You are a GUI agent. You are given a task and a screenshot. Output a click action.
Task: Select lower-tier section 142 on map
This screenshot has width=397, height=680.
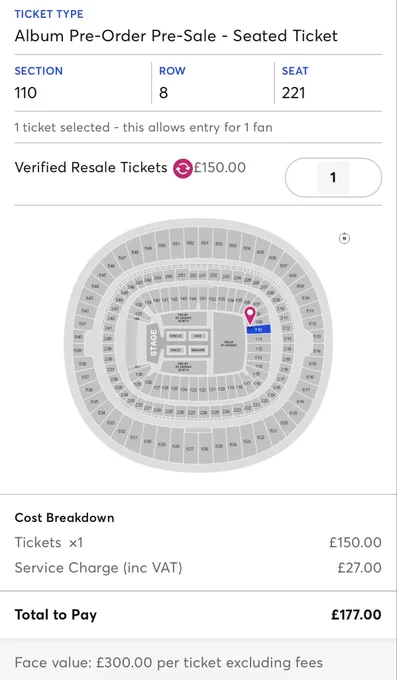point(174,299)
